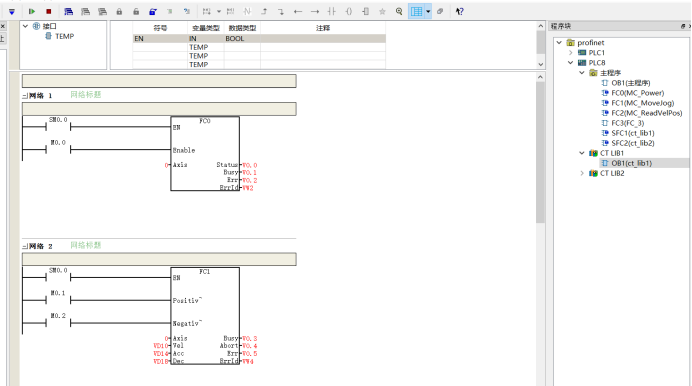This screenshot has width=692, height=386.
Task: Select FC3(FC_3) in the tree
Action: (x=627, y=123)
